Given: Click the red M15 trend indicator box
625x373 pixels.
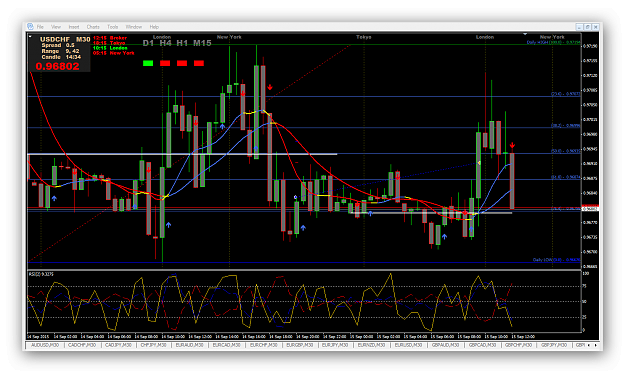Looking at the screenshot, I should click(x=199, y=63).
